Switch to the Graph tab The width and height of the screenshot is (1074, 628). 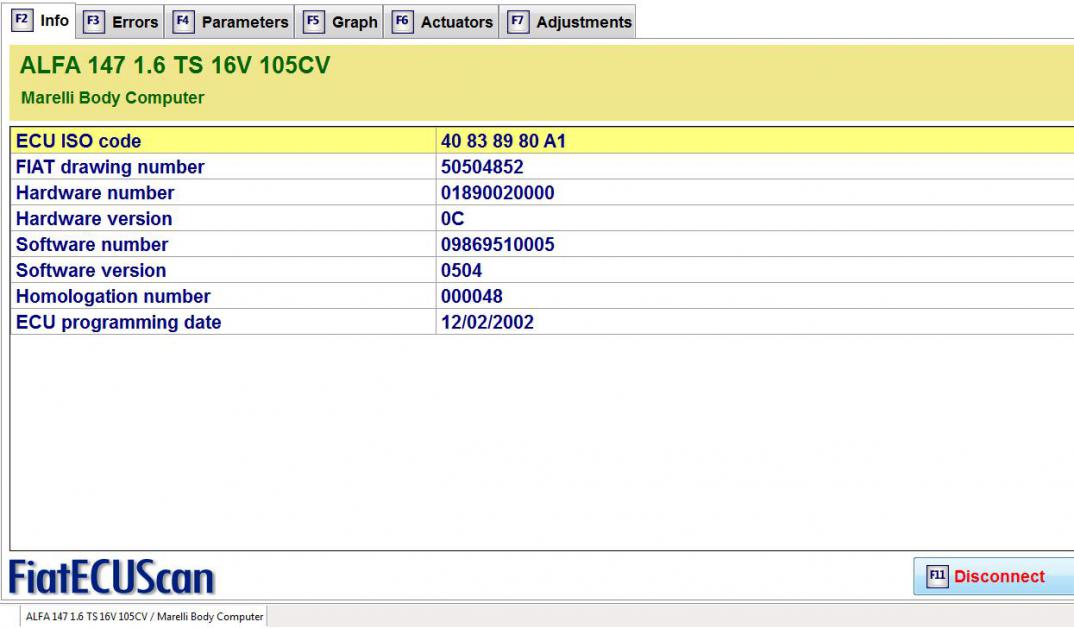pyautogui.click(x=340, y=22)
